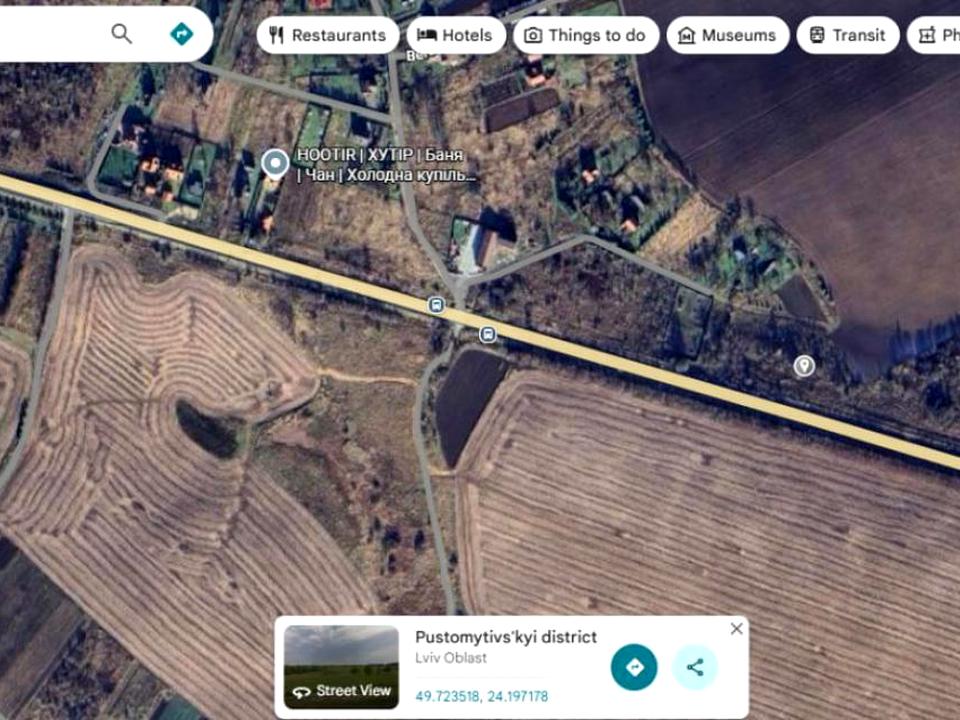Select the right bus stop icon
Image resolution: width=960 pixels, height=720 pixels.
point(487,333)
